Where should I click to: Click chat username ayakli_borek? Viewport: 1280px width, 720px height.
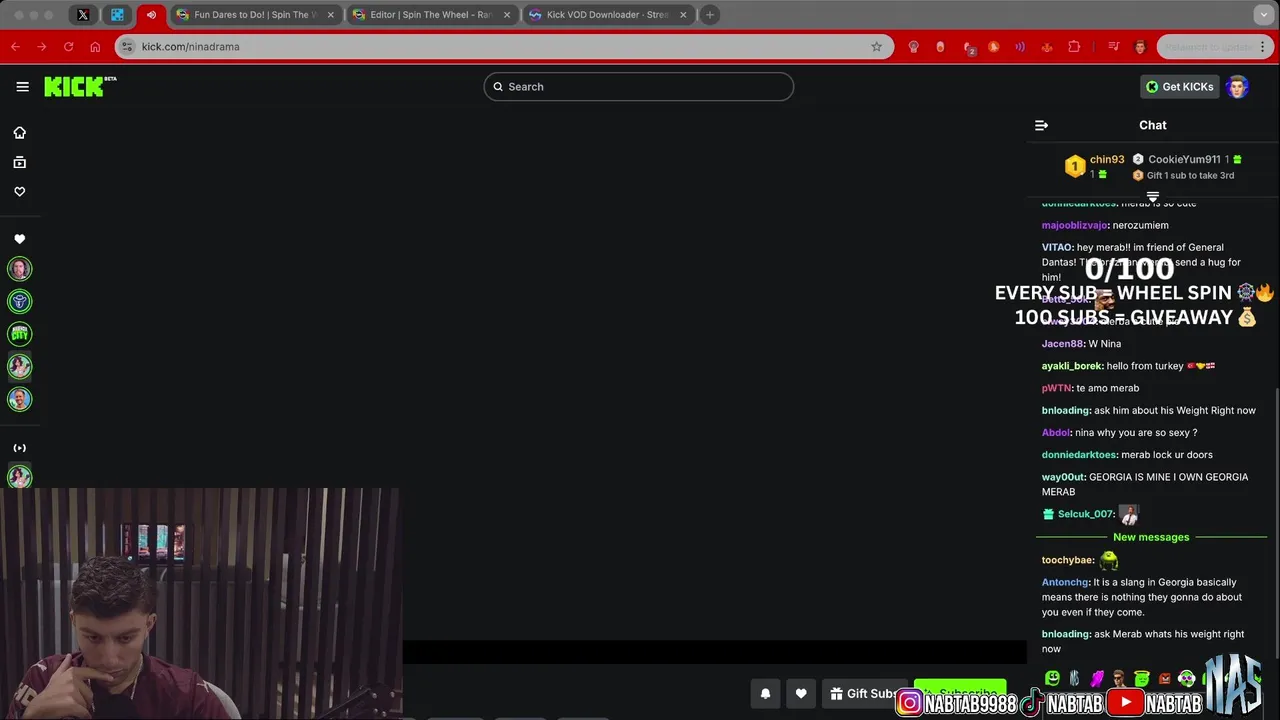[1072, 367]
